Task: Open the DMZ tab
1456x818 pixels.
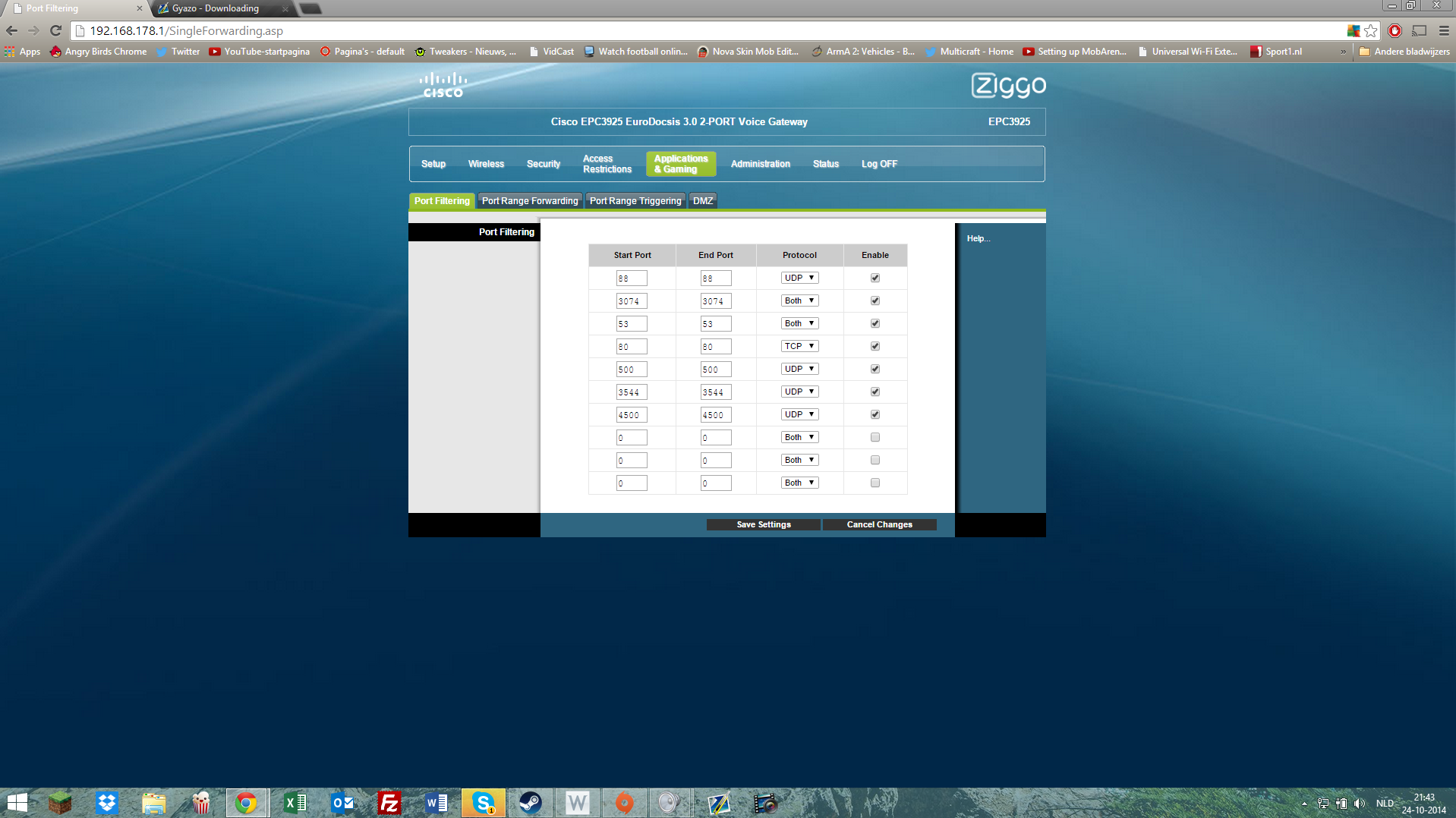Action: [703, 201]
